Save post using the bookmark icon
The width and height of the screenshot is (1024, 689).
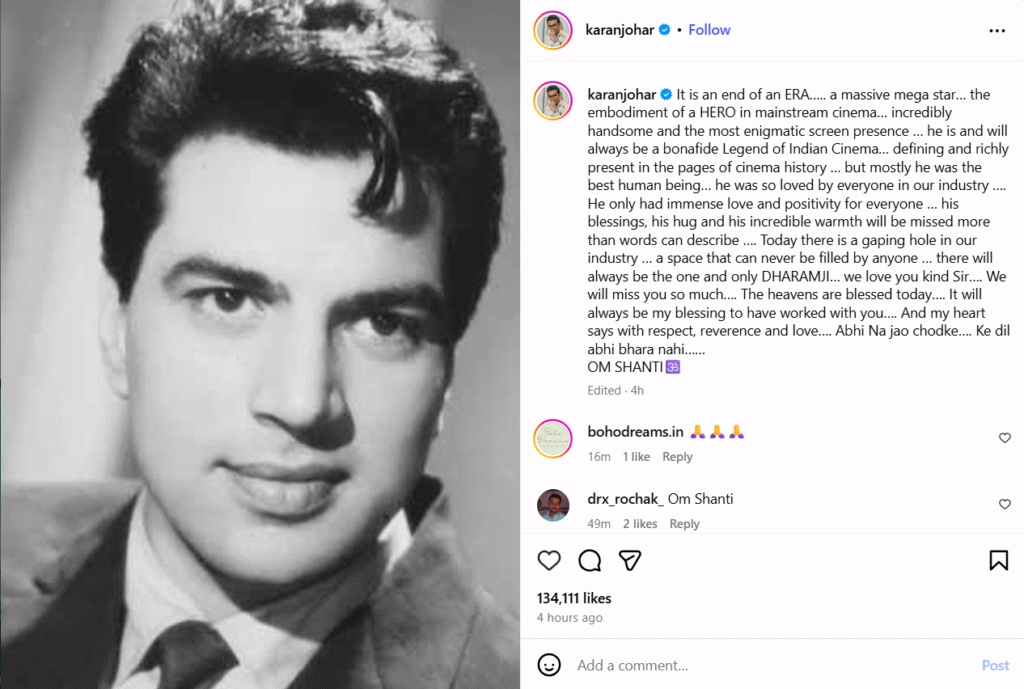click(998, 560)
